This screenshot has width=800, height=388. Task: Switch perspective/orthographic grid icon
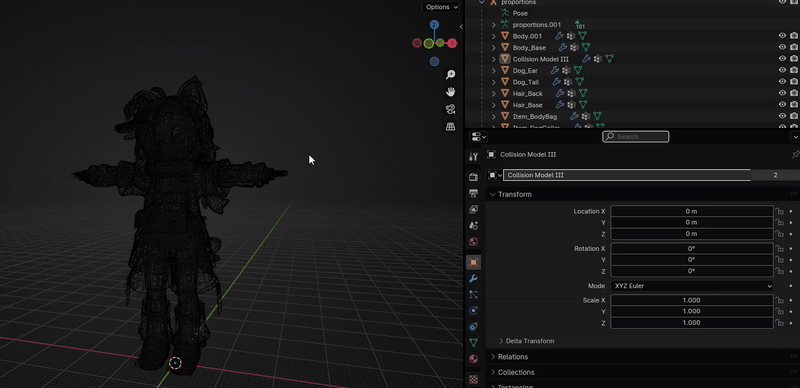coord(451,126)
